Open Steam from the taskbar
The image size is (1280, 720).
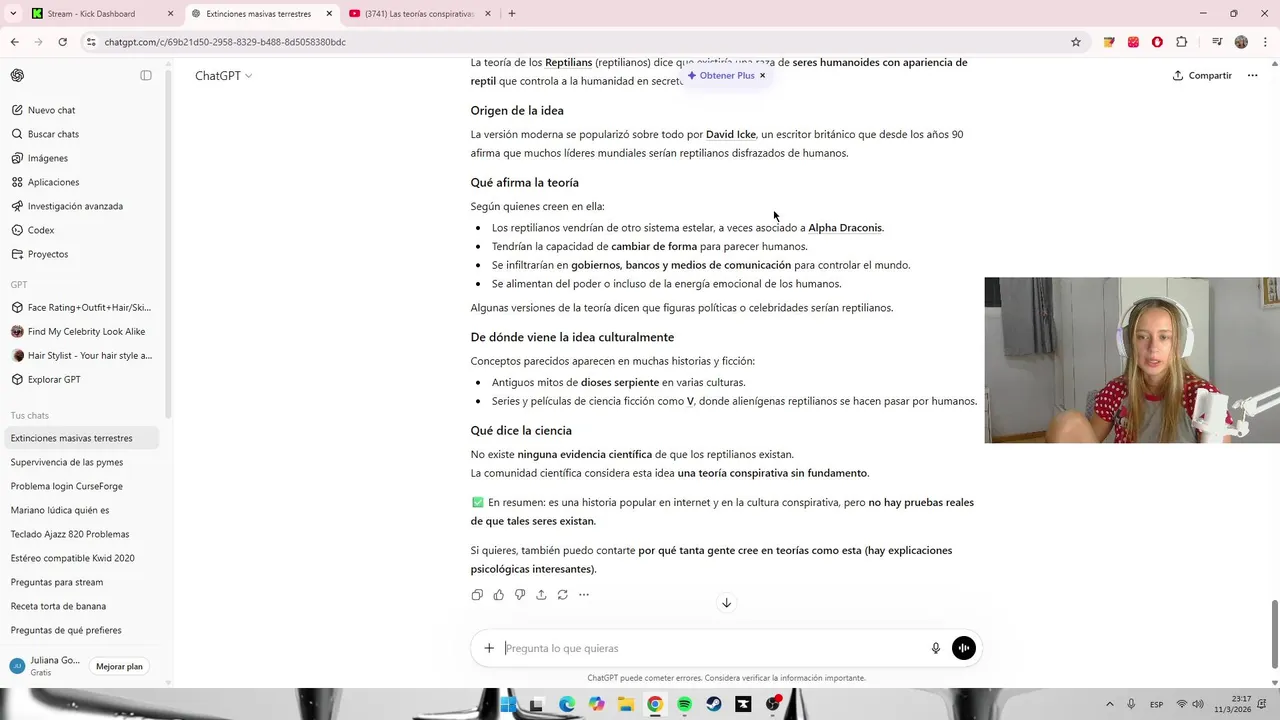point(713,704)
